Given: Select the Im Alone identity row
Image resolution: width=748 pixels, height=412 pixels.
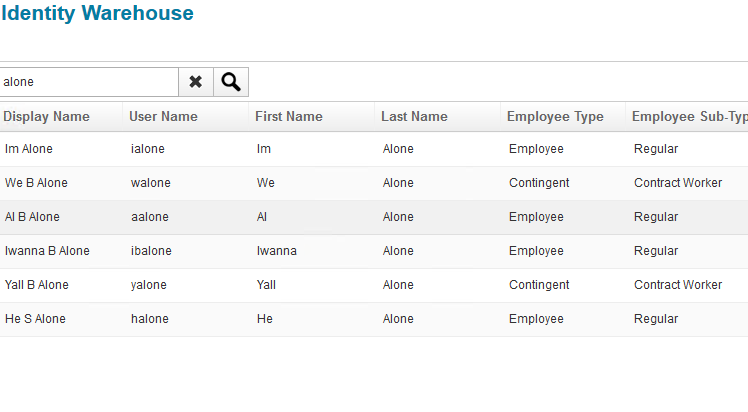Looking at the screenshot, I should coord(29,149).
